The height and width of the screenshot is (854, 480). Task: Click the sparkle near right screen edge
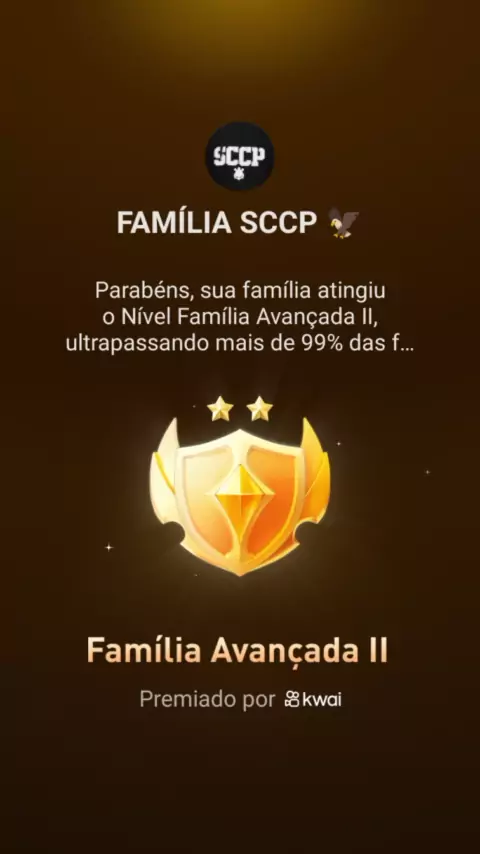pyautogui.click(x=428, y=472)
